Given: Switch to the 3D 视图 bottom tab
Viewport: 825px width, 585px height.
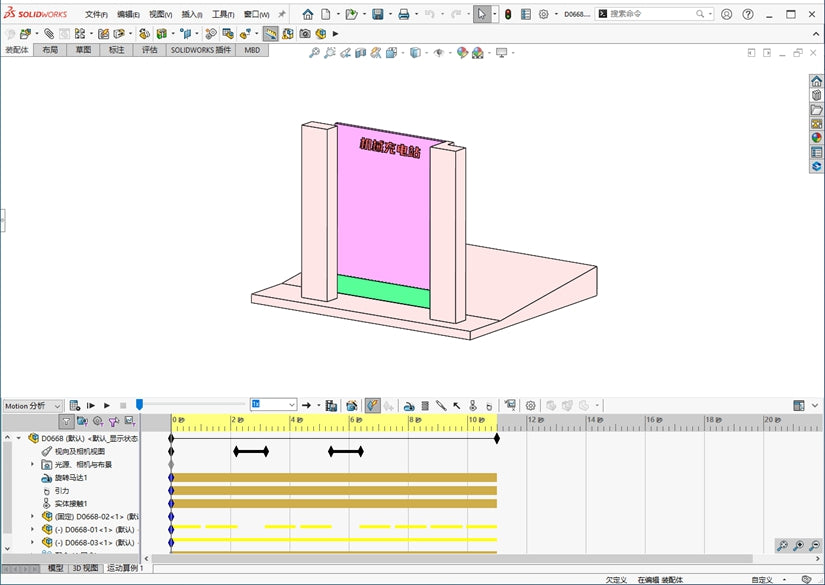Looking at the screenshot, I should click(85, 568).
